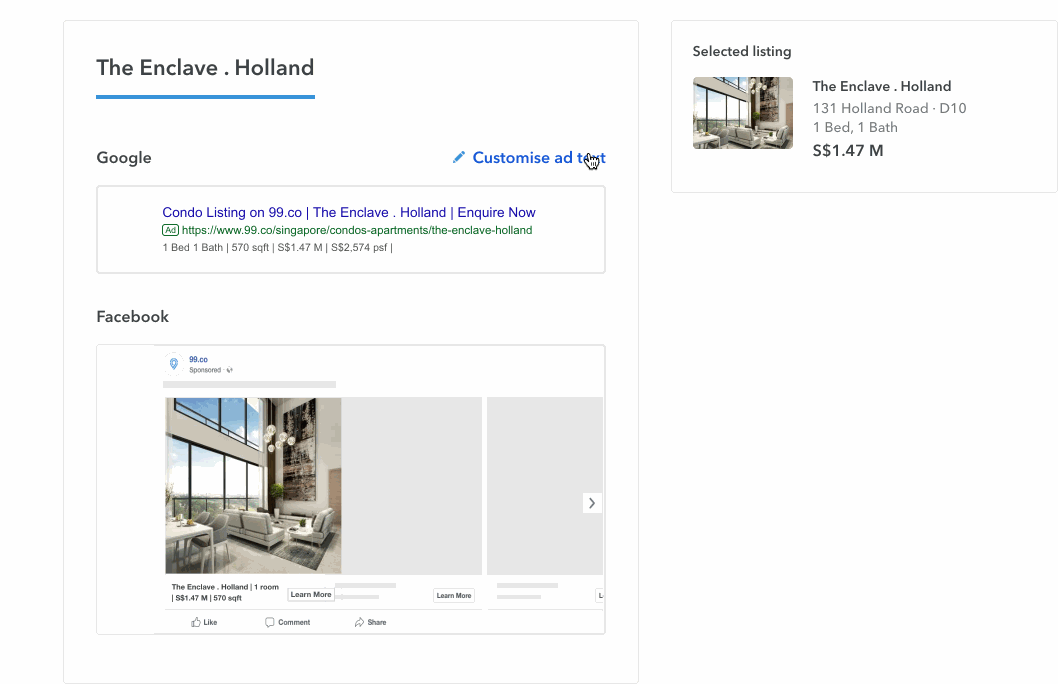Open selected listing thumbnail image

tap(743, 113)
